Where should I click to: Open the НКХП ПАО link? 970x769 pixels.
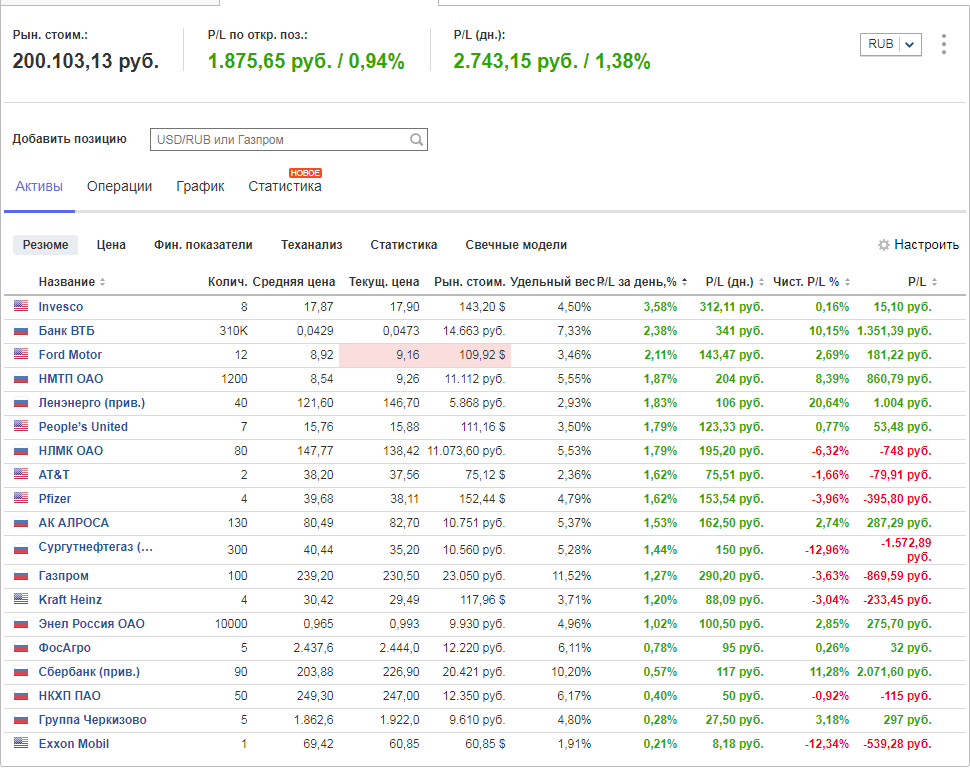click(69, 697)
